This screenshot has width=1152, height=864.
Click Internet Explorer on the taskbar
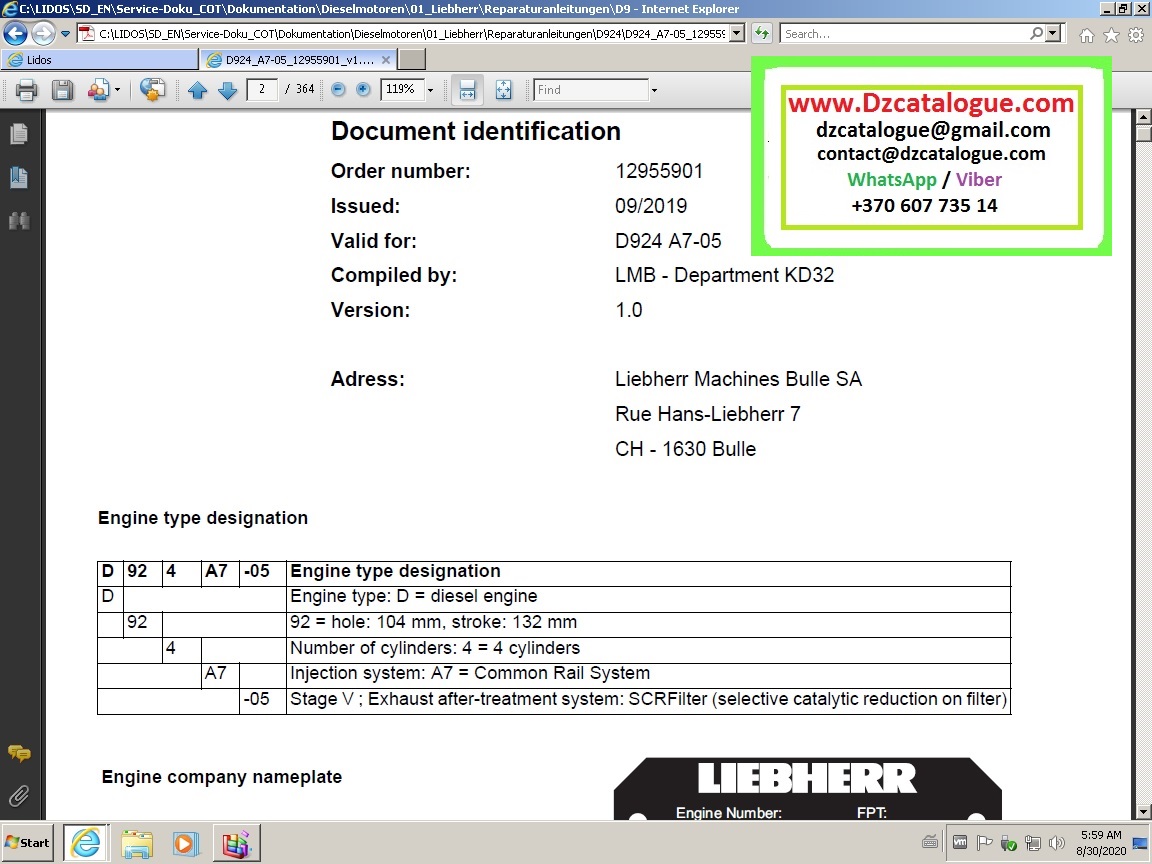[x=85, y=843]
